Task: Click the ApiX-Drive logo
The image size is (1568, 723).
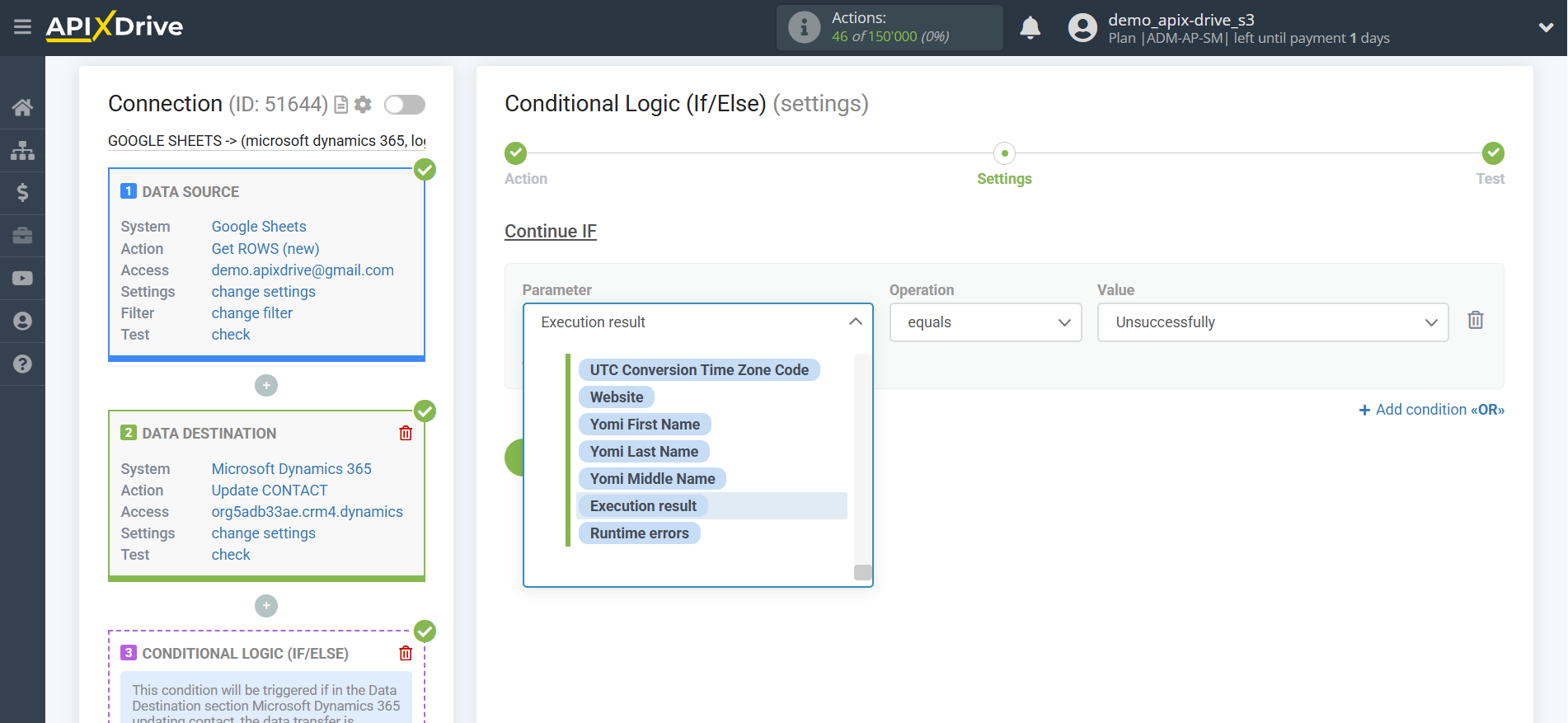Action: pos(115,26)
